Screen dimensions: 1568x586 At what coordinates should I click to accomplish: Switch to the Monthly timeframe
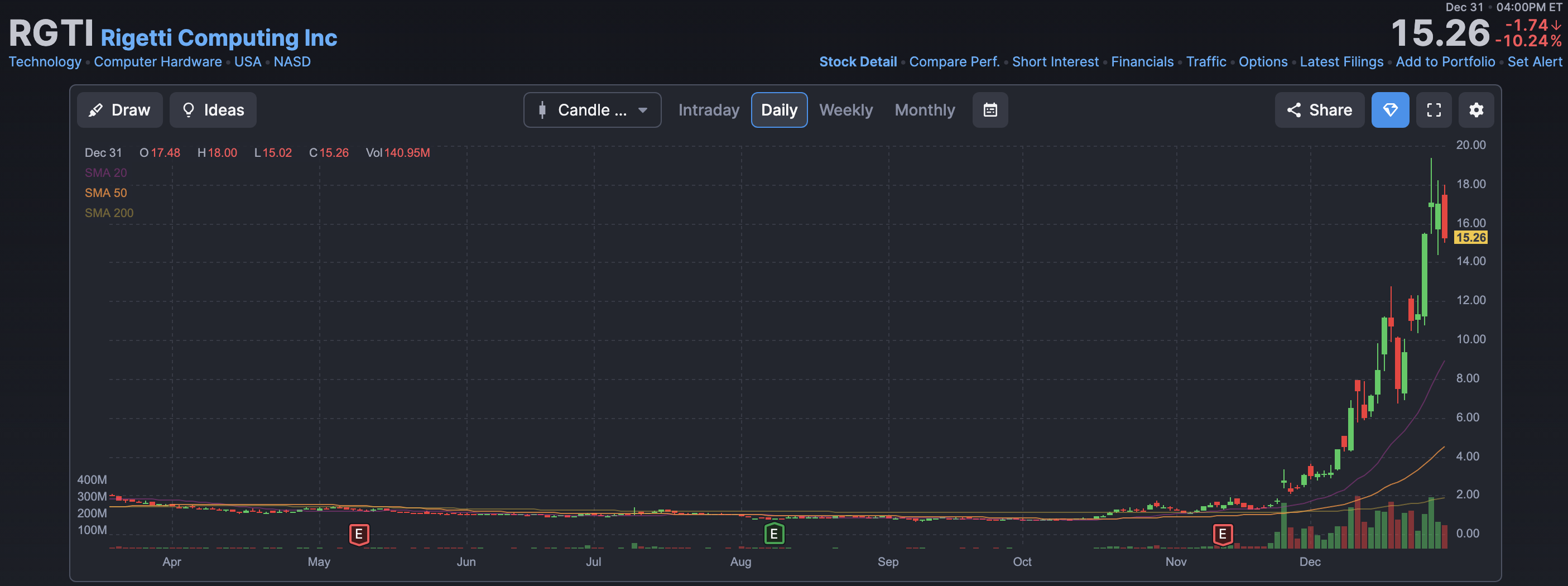pos(925,110)
